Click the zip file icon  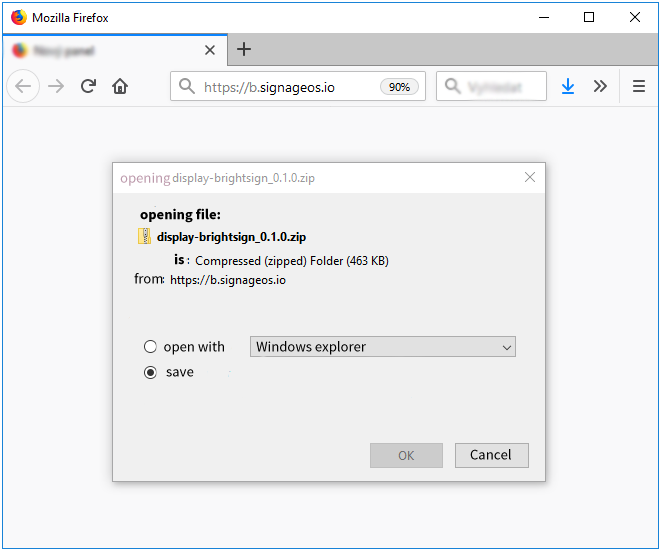coord(144,237)
